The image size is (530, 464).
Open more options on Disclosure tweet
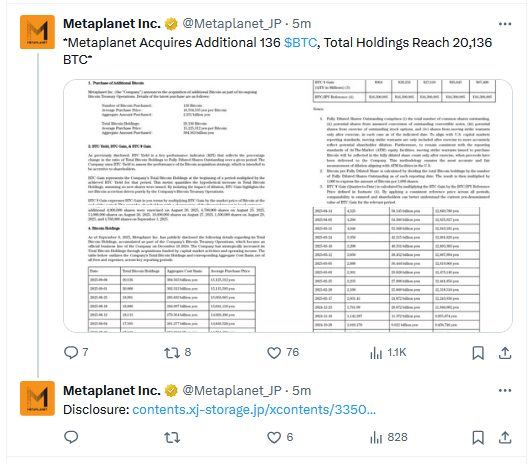click(505, 391)
